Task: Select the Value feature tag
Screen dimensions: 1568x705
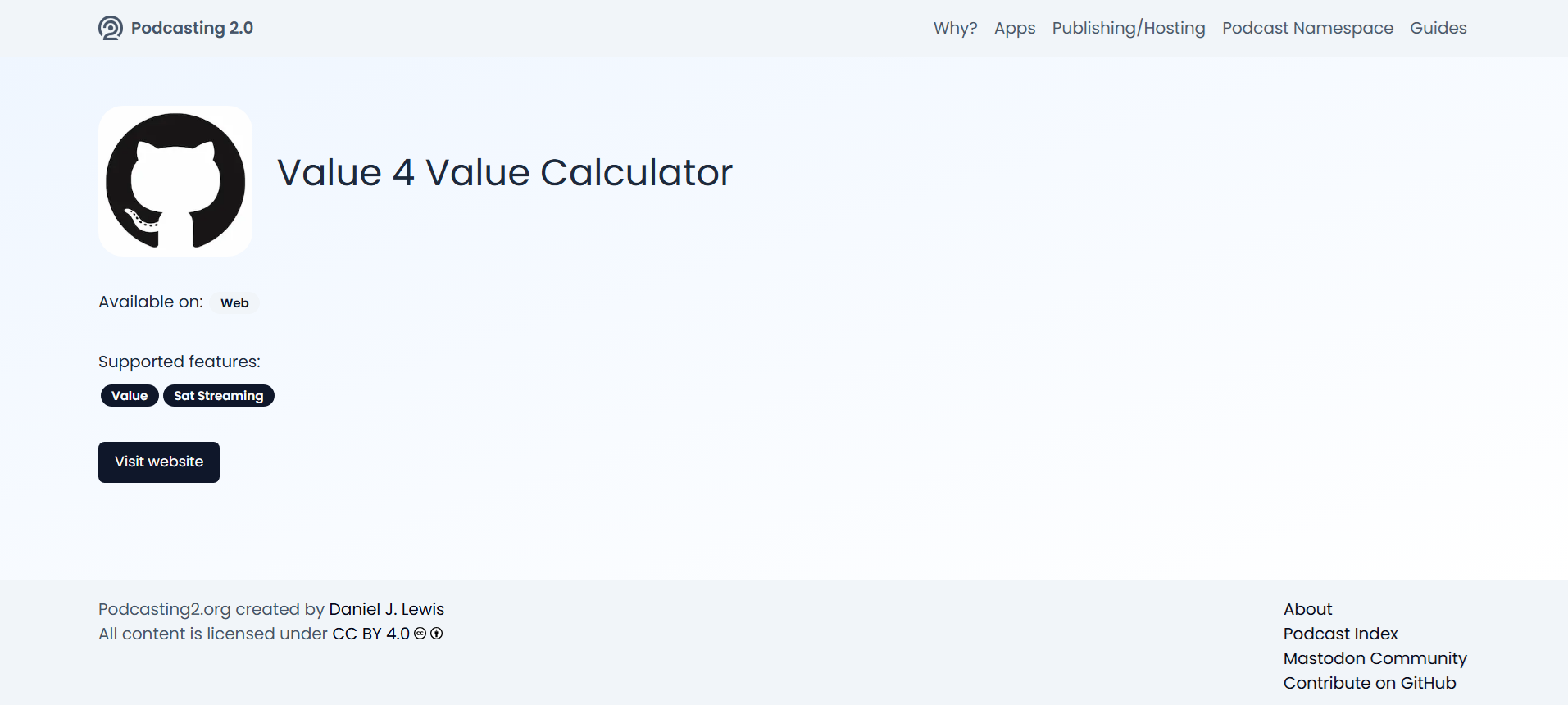Action: click(x=130, y=396)
